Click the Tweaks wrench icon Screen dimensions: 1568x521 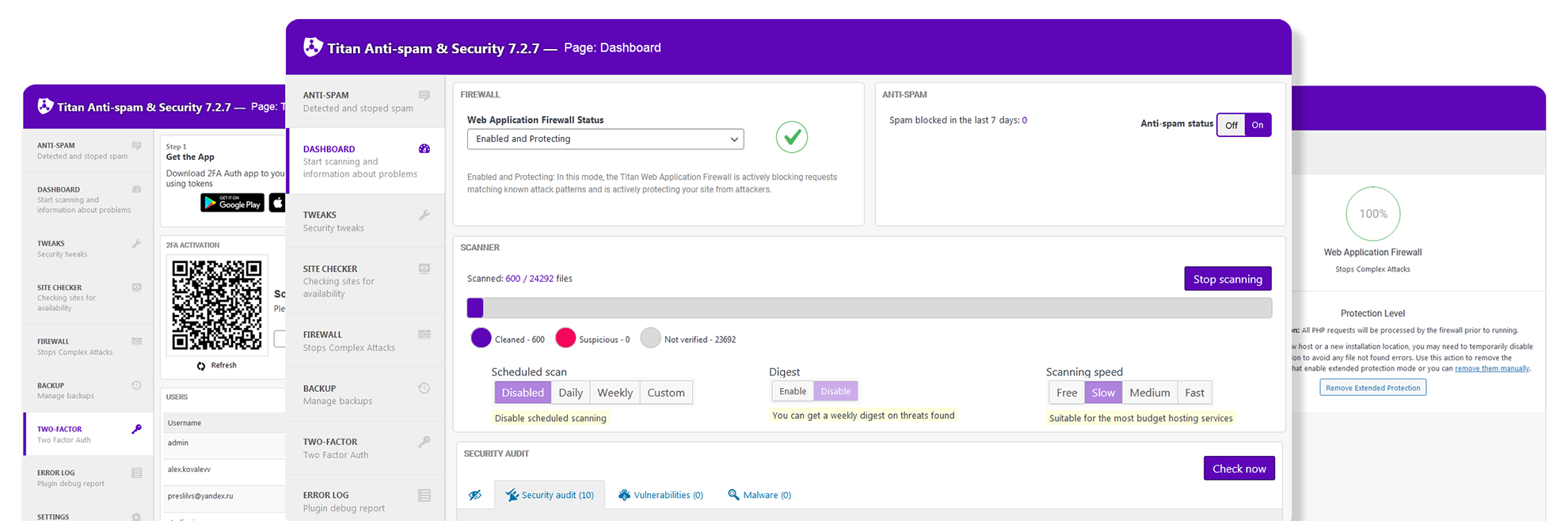[x=424, y=215]
